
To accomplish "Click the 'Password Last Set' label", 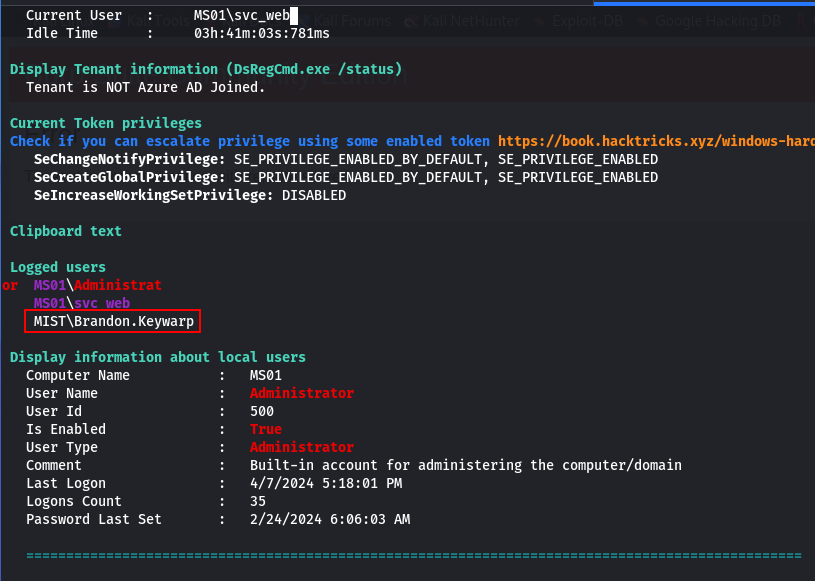I will [94, 519].
